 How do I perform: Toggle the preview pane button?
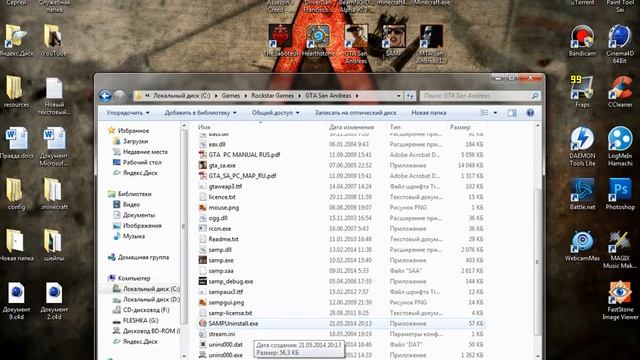coord(512,113)
